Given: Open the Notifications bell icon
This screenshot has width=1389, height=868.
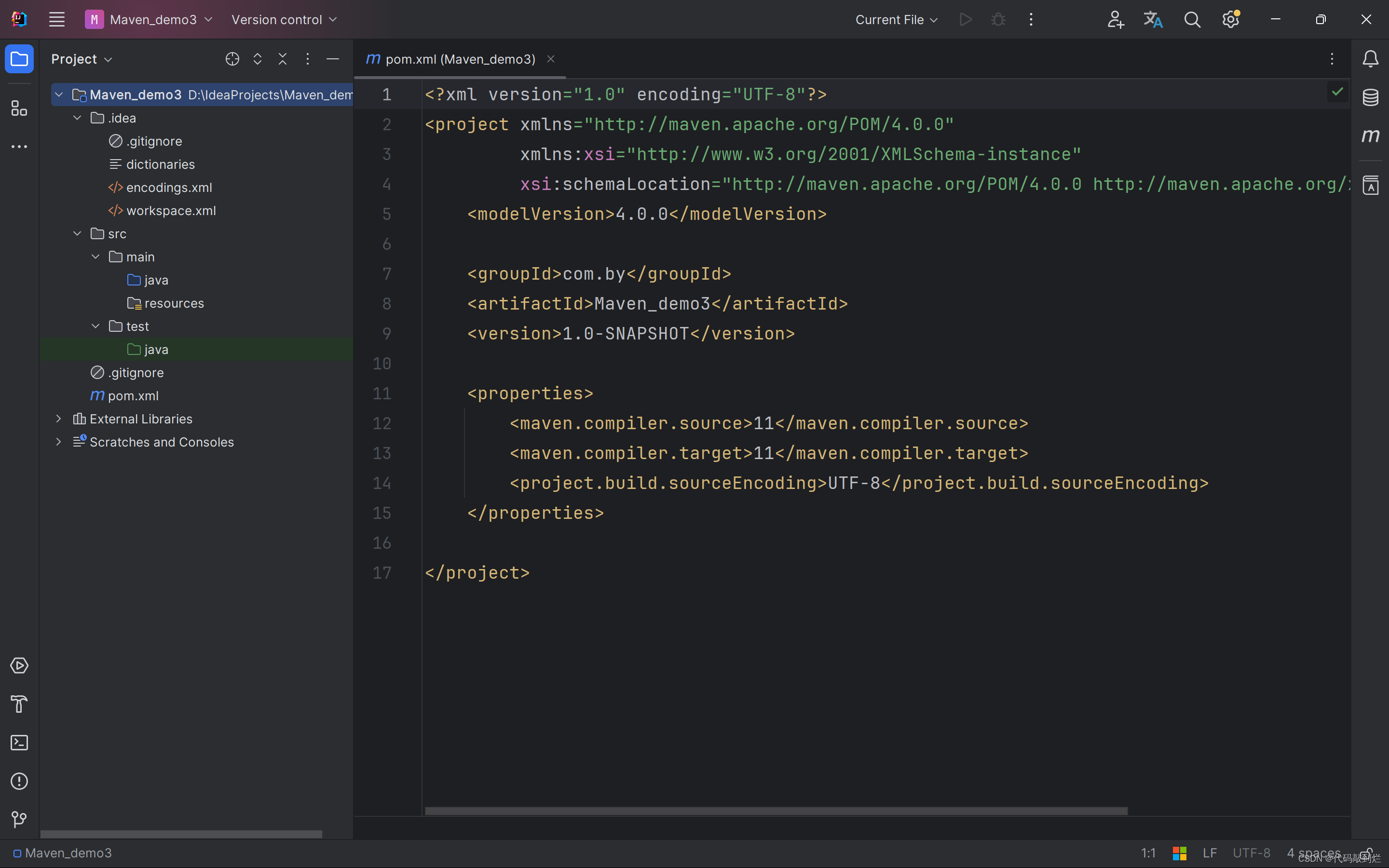Looking at the screenshot, I should tap(1370, 58).
